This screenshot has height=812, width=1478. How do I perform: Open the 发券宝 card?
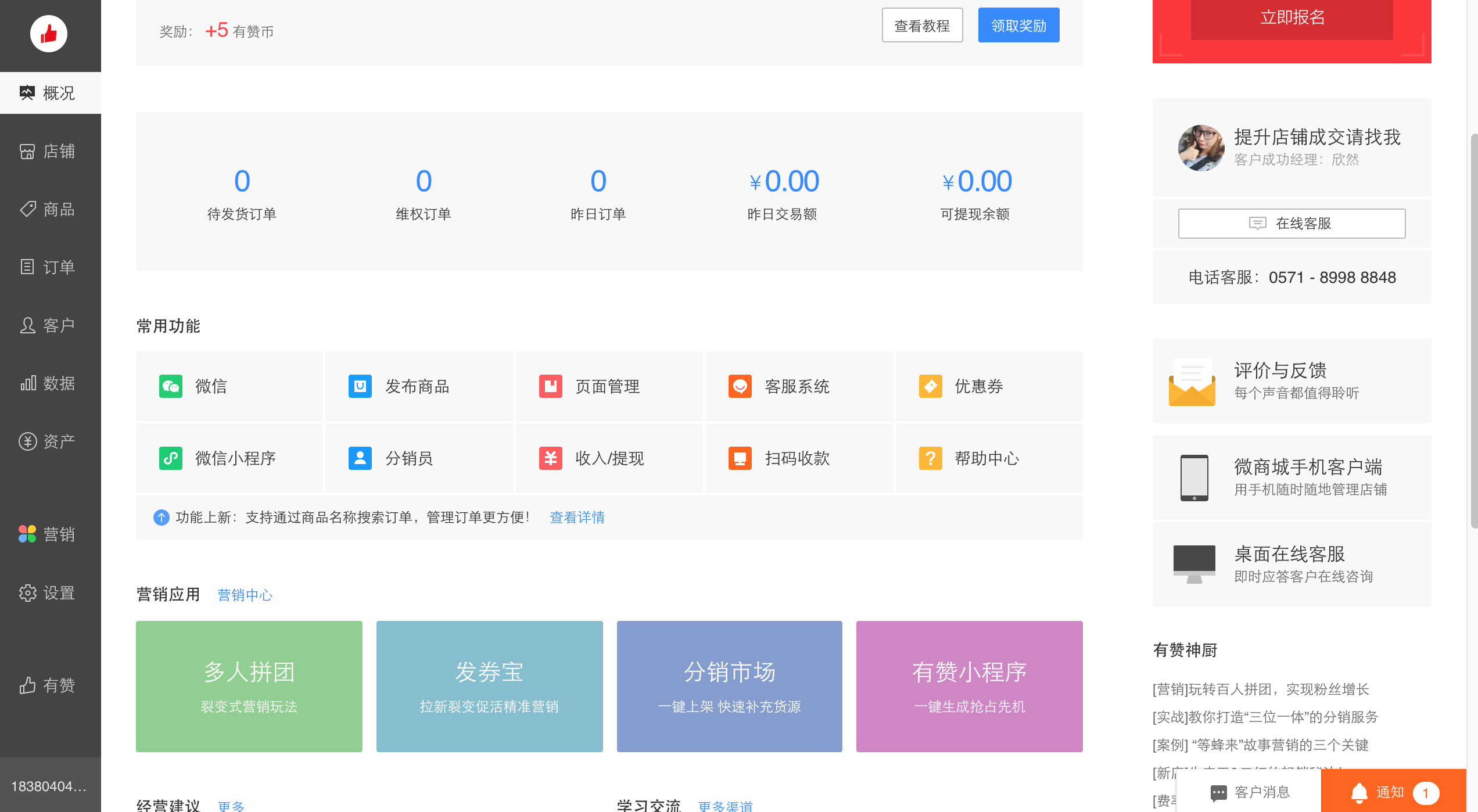point(490,687)
